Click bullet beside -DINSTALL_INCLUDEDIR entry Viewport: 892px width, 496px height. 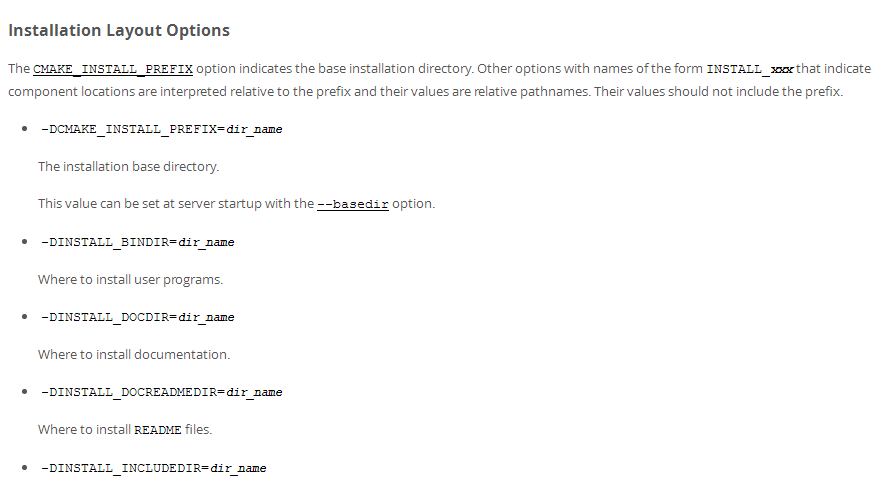24,468
